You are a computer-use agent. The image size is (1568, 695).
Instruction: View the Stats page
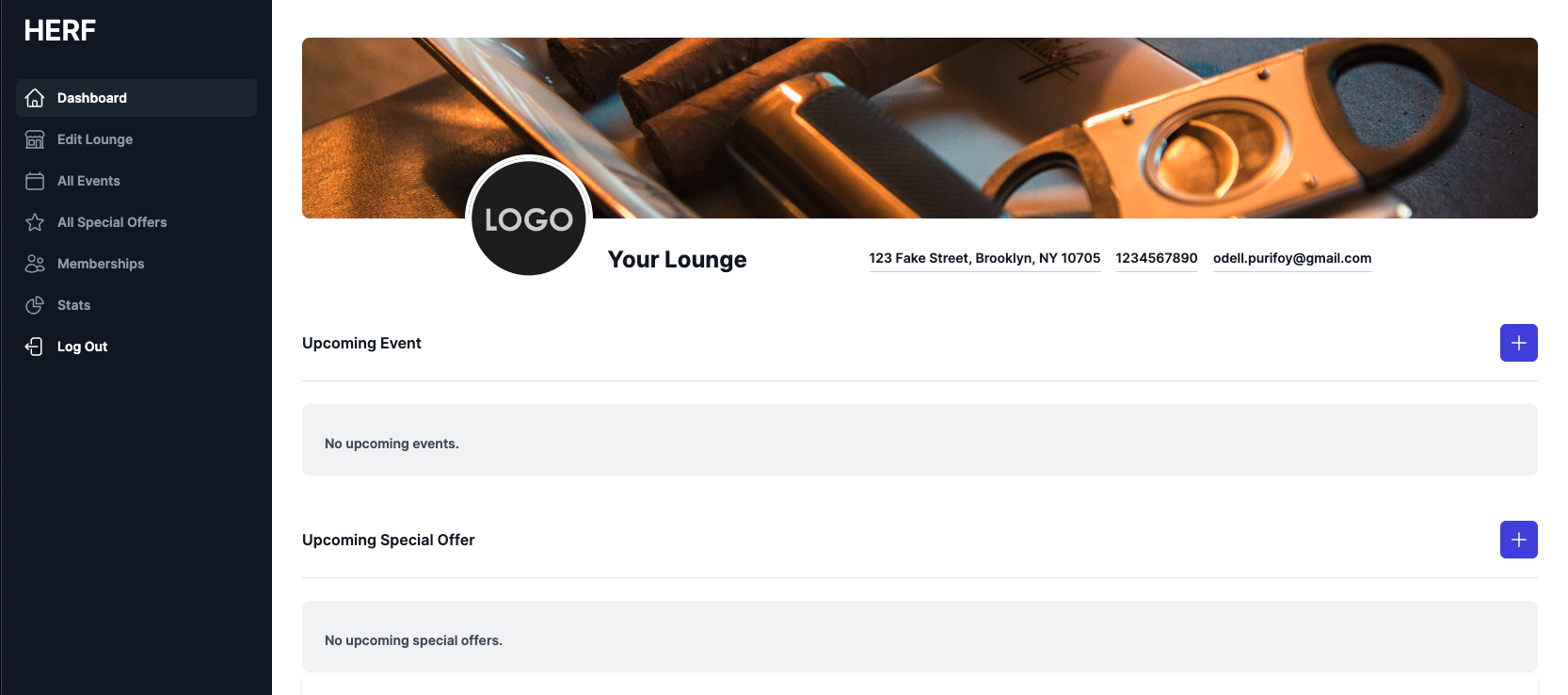point(73,305)
